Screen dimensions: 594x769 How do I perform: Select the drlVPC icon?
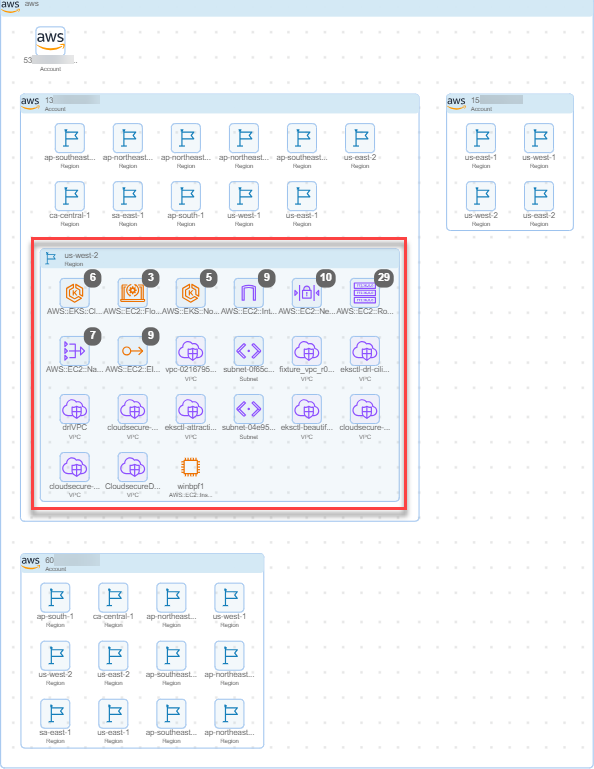pos(75,409)
